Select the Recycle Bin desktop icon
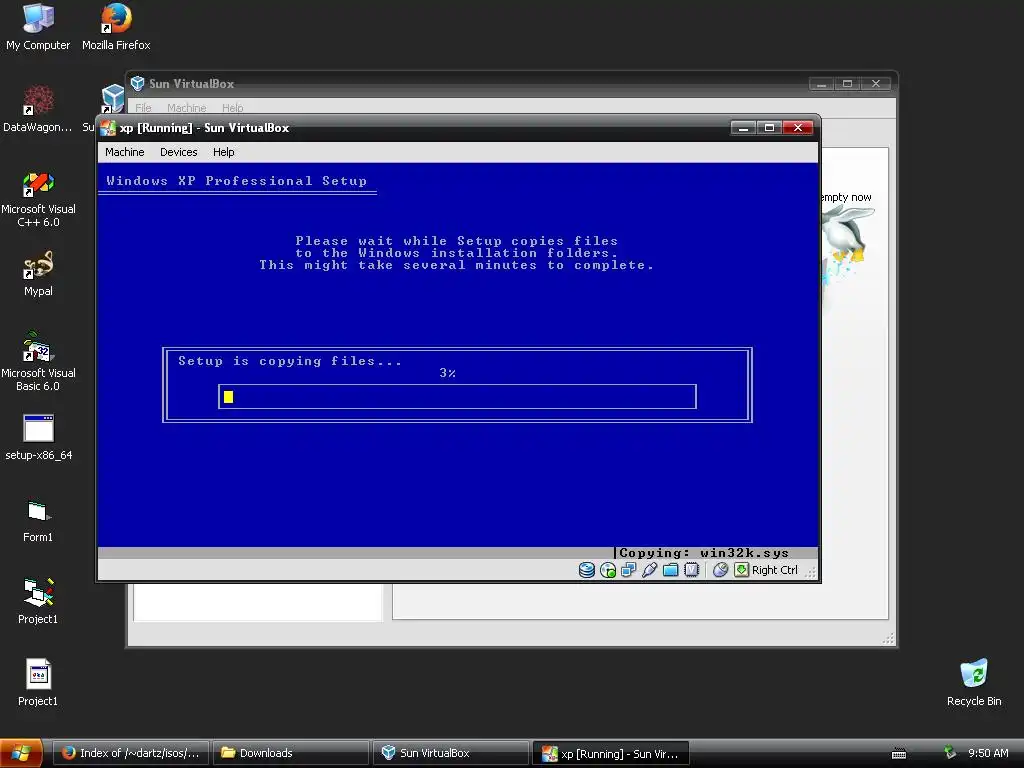This screenshot has height=768, width=1024. (974, 682)
